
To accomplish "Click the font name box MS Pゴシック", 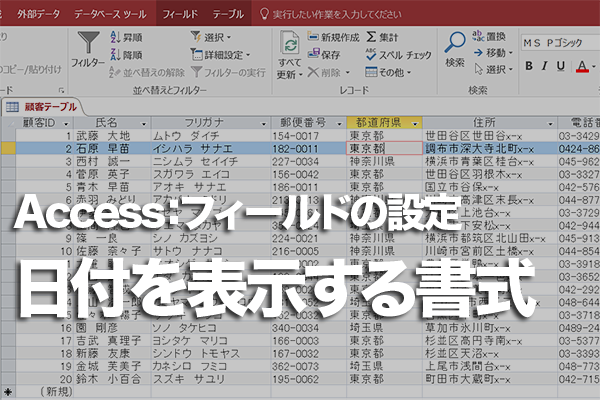I will [x=559, y=43].
